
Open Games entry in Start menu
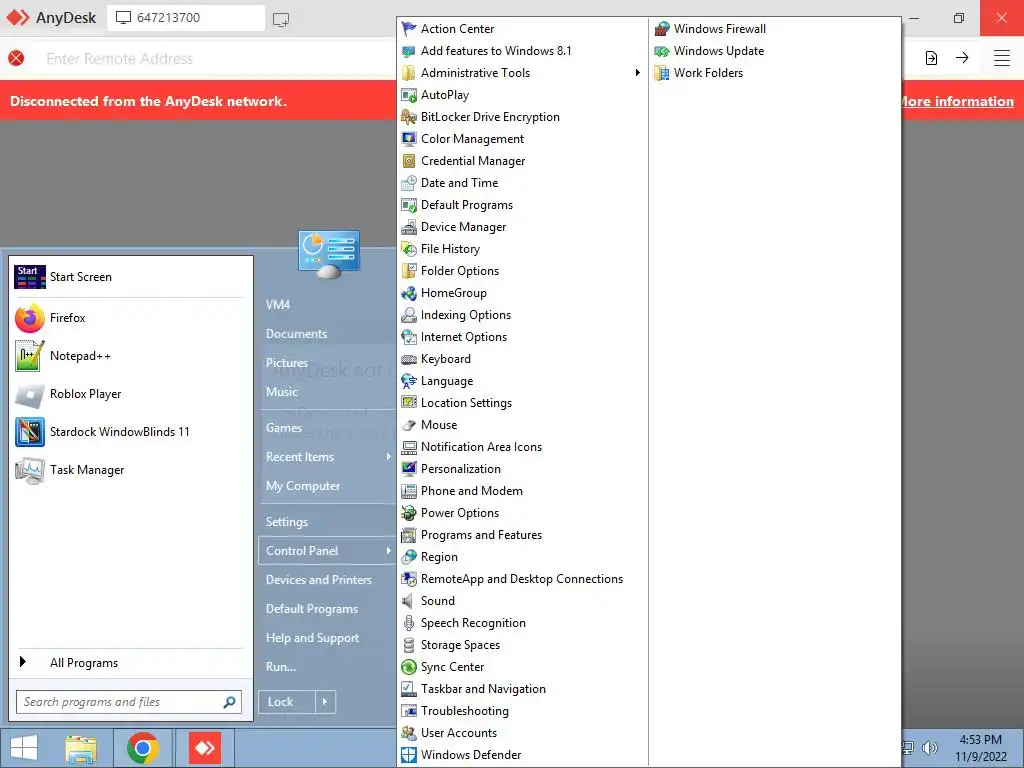pos(284,428)
